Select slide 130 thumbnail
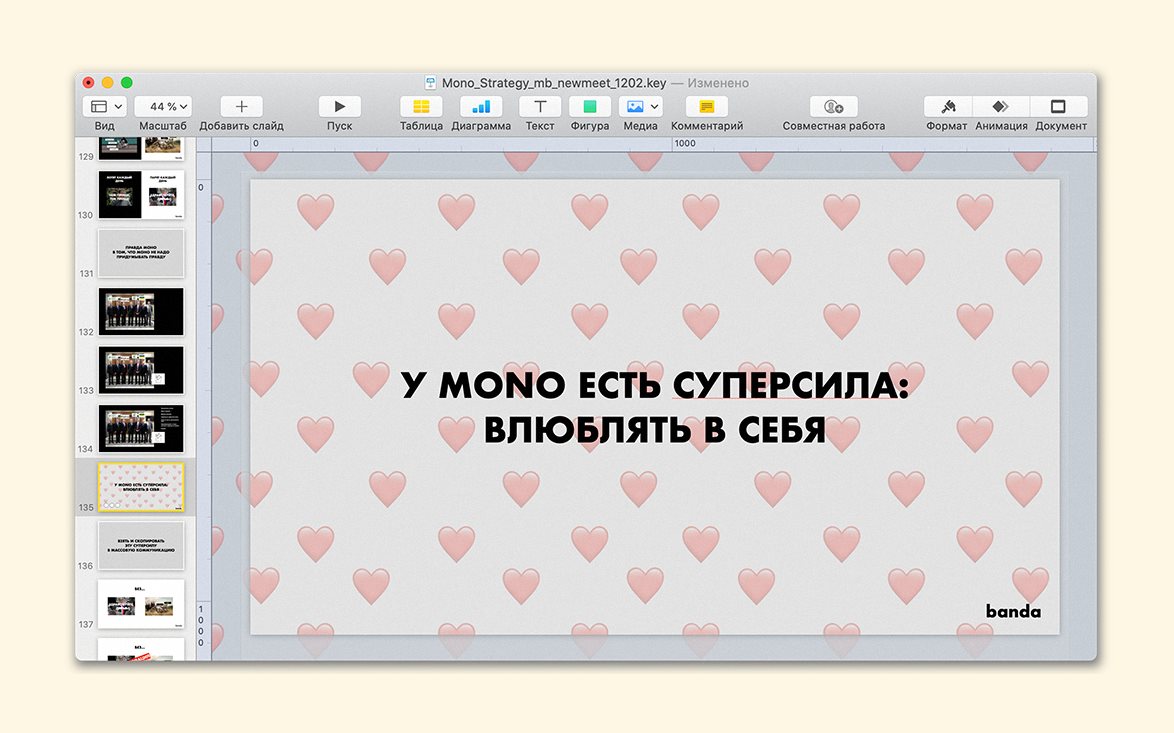Image resolution: width=1174 pixels, height=733 pixels. 141,195
